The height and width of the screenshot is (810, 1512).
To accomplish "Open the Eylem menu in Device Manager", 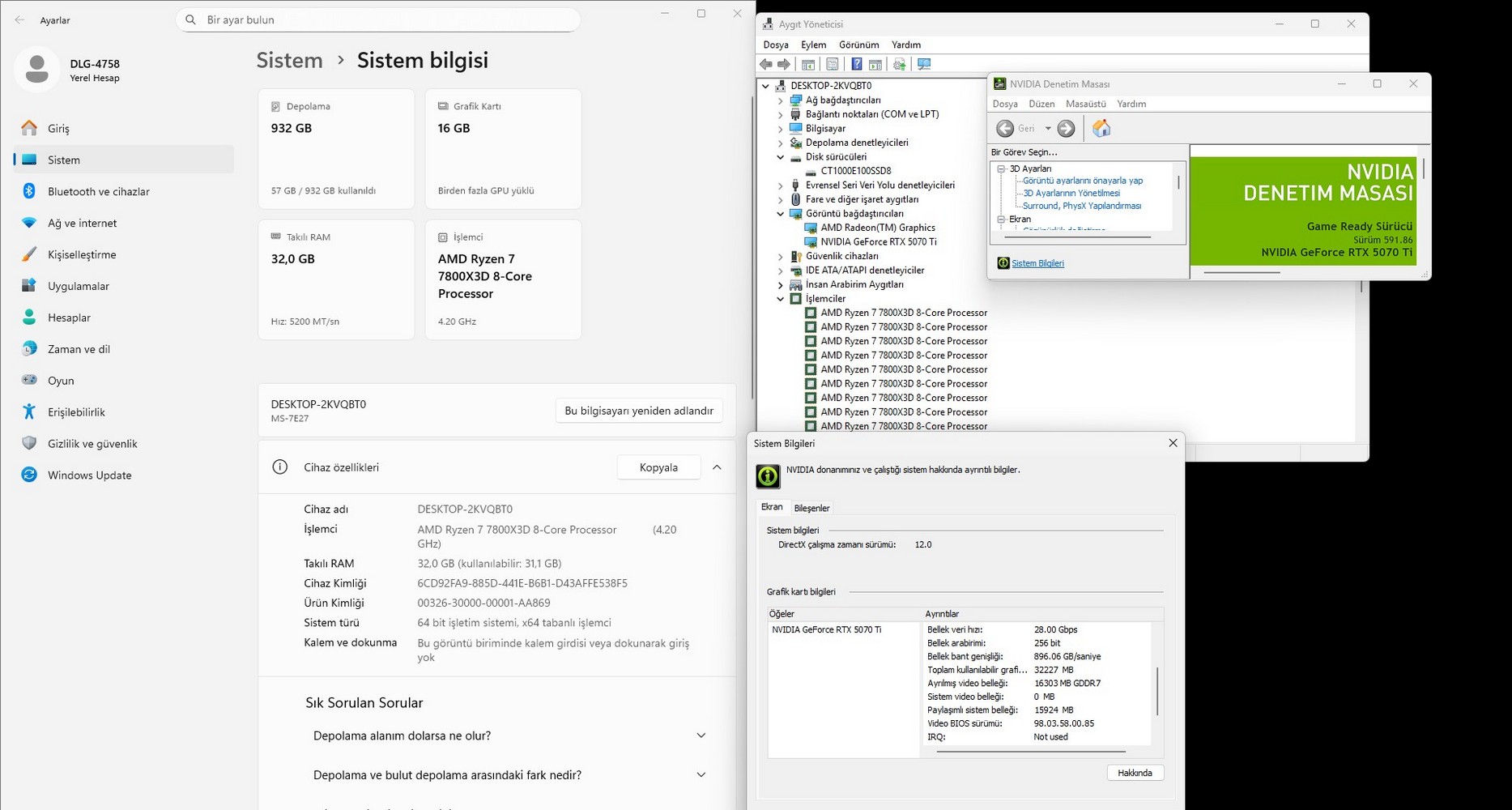I will [x=813, y=45].
